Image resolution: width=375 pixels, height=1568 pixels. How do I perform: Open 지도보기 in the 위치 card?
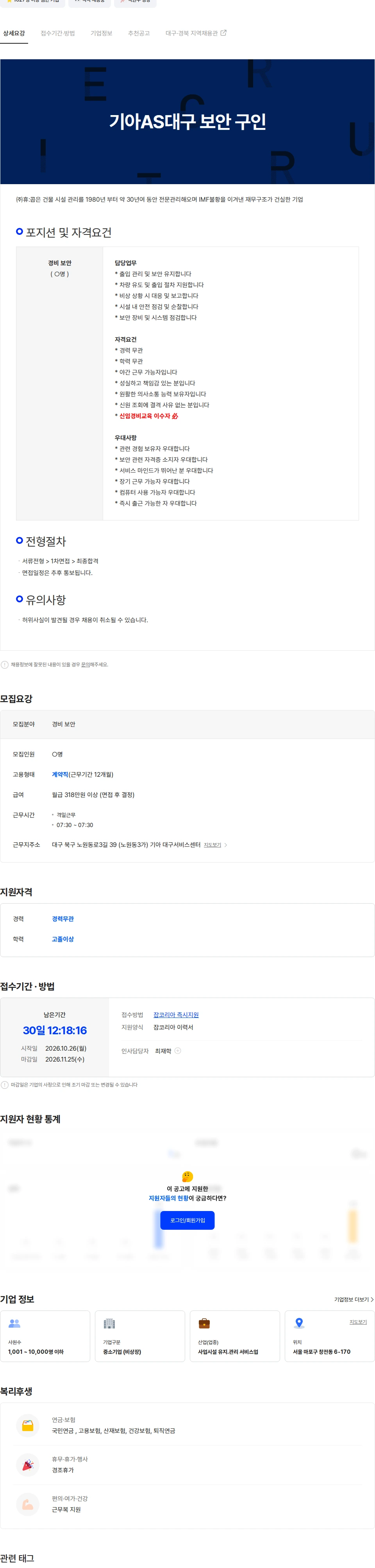358,1321
